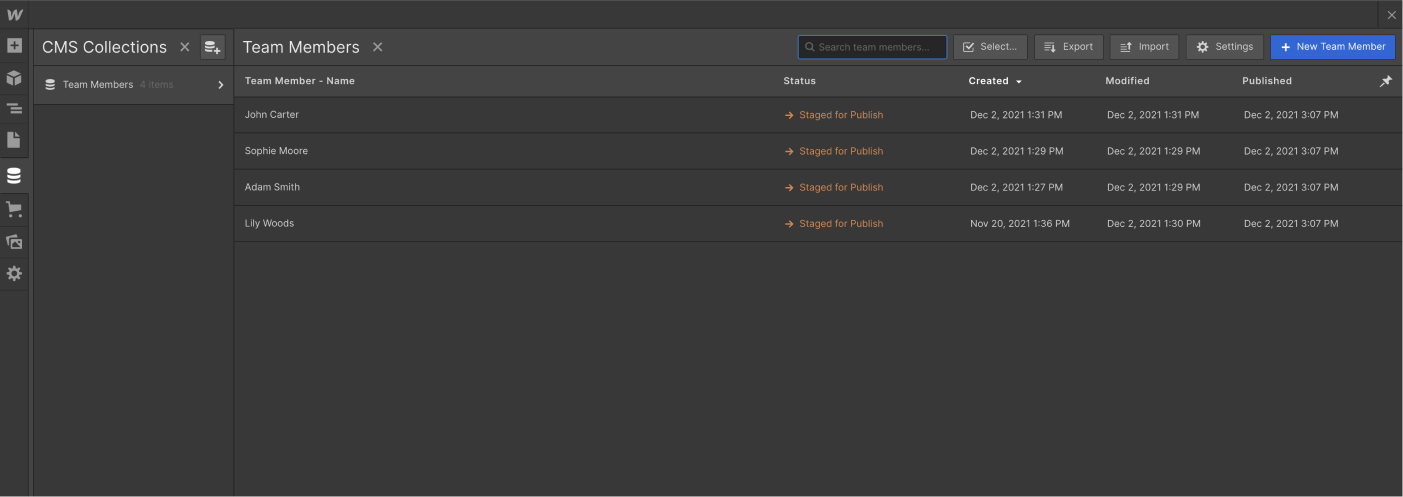Sort by the Status column header
Image resolution: width=1403 pixels, height=497 pixels.
(x=799, y=81)
